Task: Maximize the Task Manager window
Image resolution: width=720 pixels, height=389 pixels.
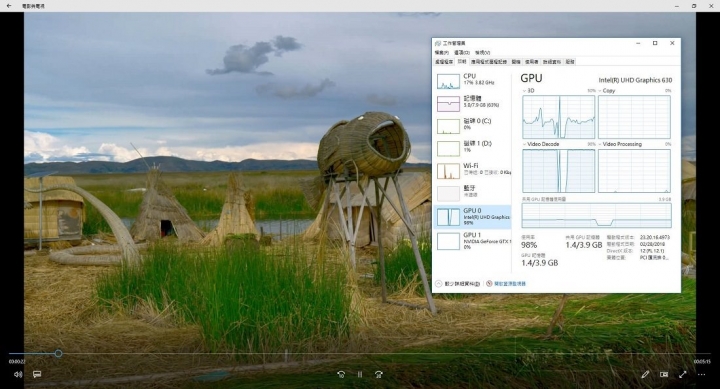Action: click(x=655, y=43)
